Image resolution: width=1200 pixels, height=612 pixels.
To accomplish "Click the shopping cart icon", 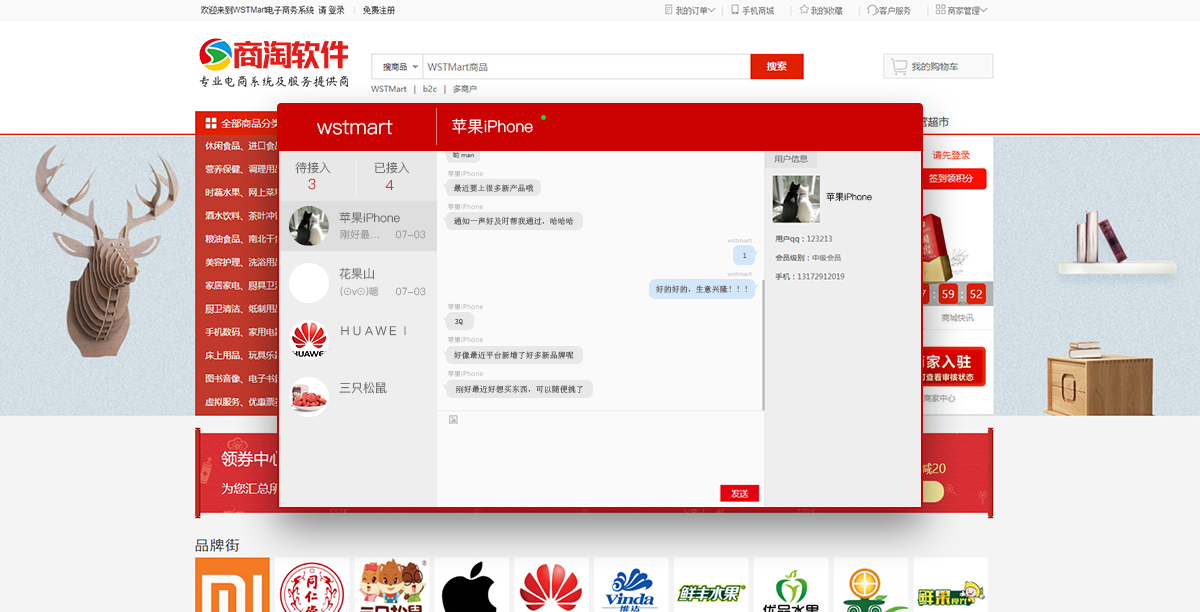I will 899,67.
